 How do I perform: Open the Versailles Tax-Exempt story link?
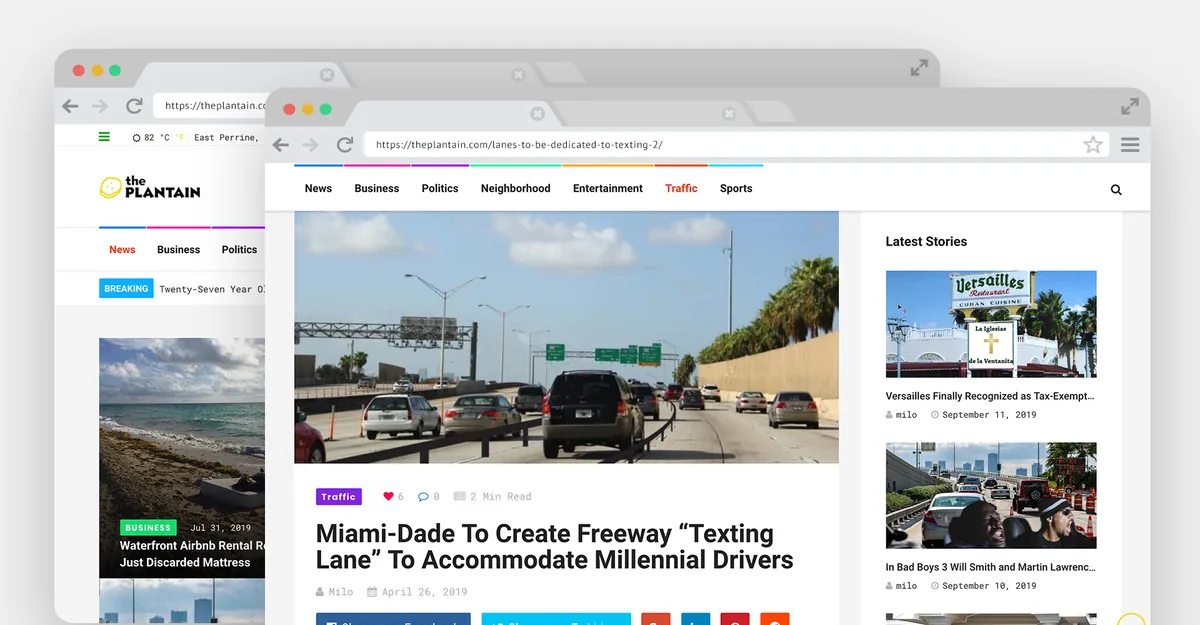[990, 396]
